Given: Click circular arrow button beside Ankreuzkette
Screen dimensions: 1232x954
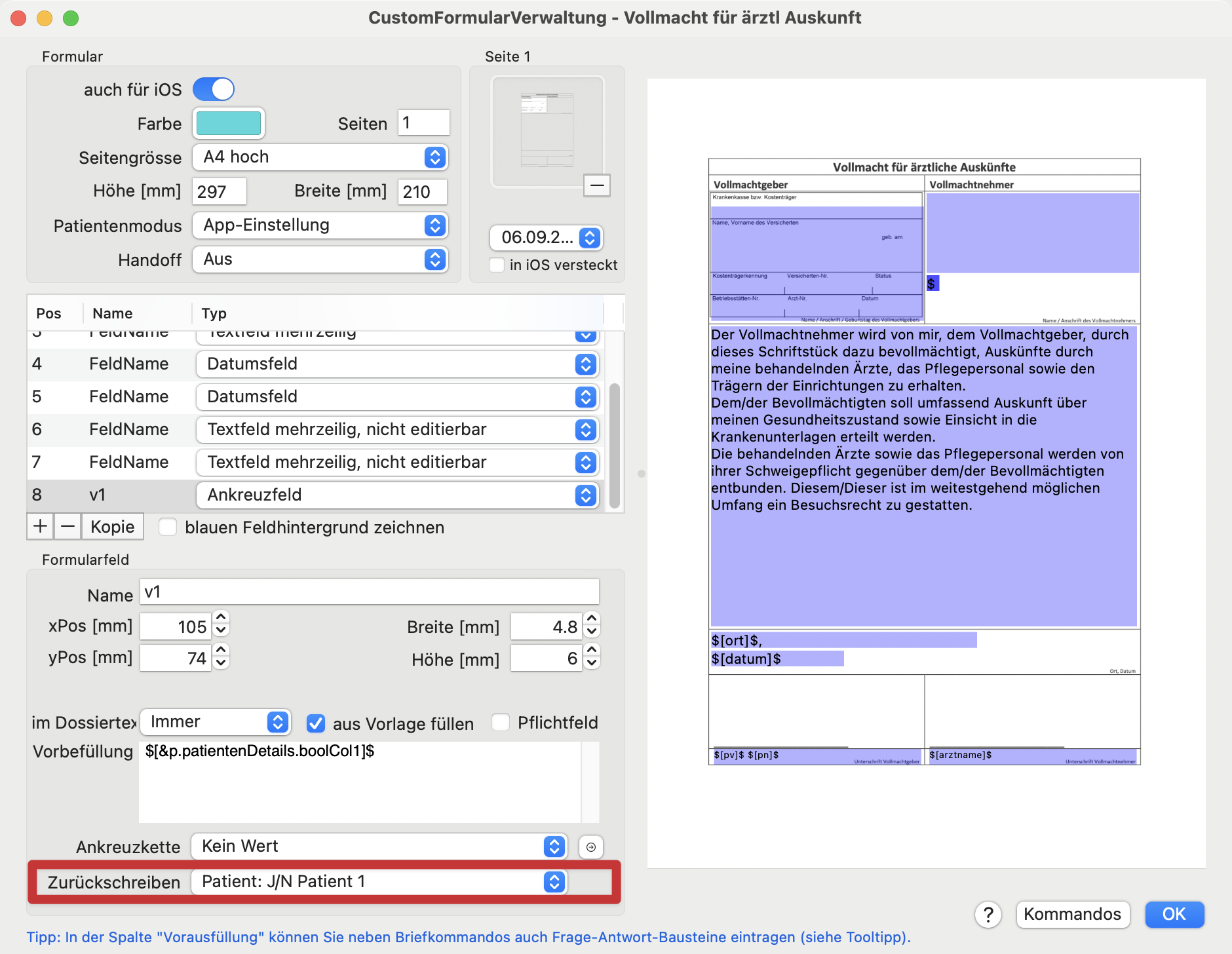Looking at the screenshot, I should pos(590,847).
